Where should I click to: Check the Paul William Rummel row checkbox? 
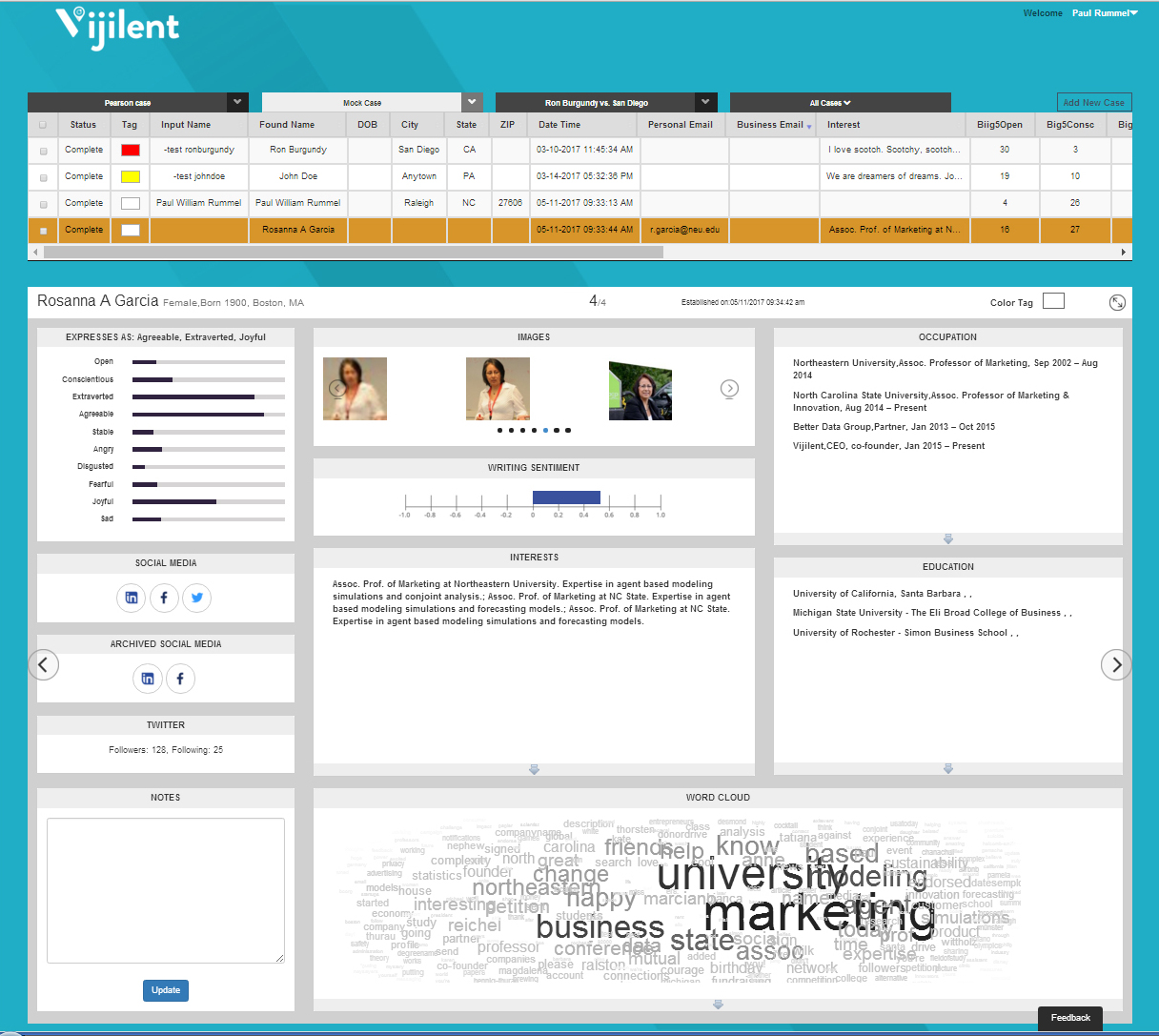pos(43,204)
